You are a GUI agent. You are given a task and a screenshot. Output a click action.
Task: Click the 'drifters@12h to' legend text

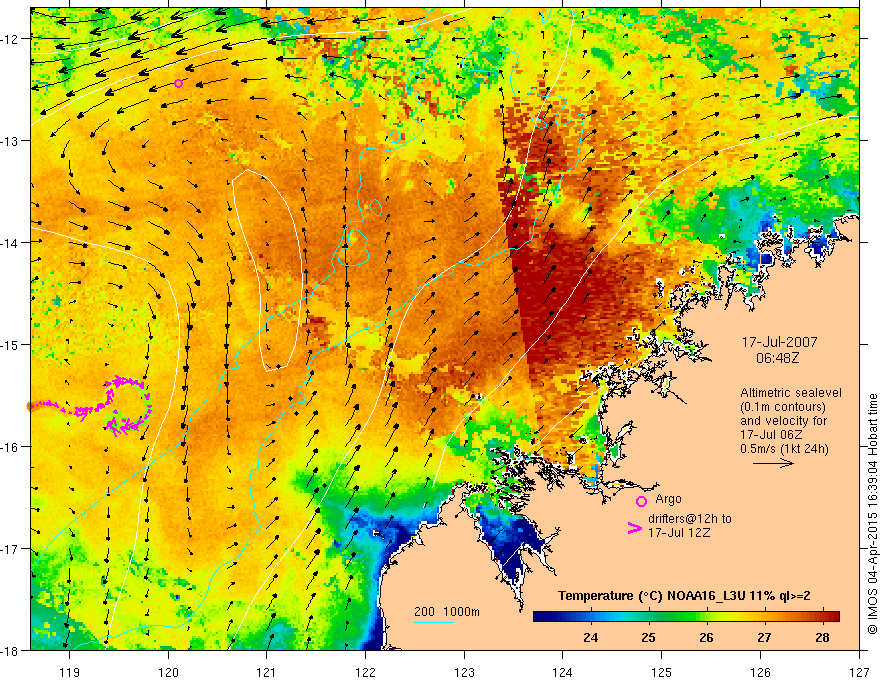tap(690, 519)
